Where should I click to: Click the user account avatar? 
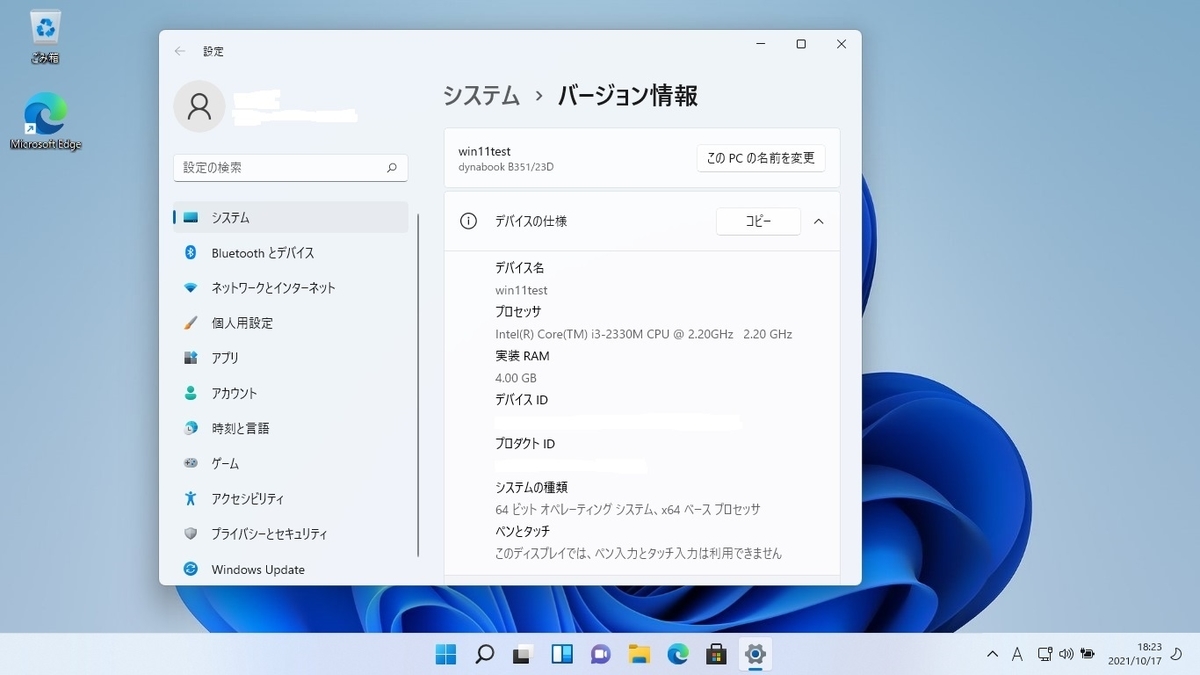click(199, 106)
